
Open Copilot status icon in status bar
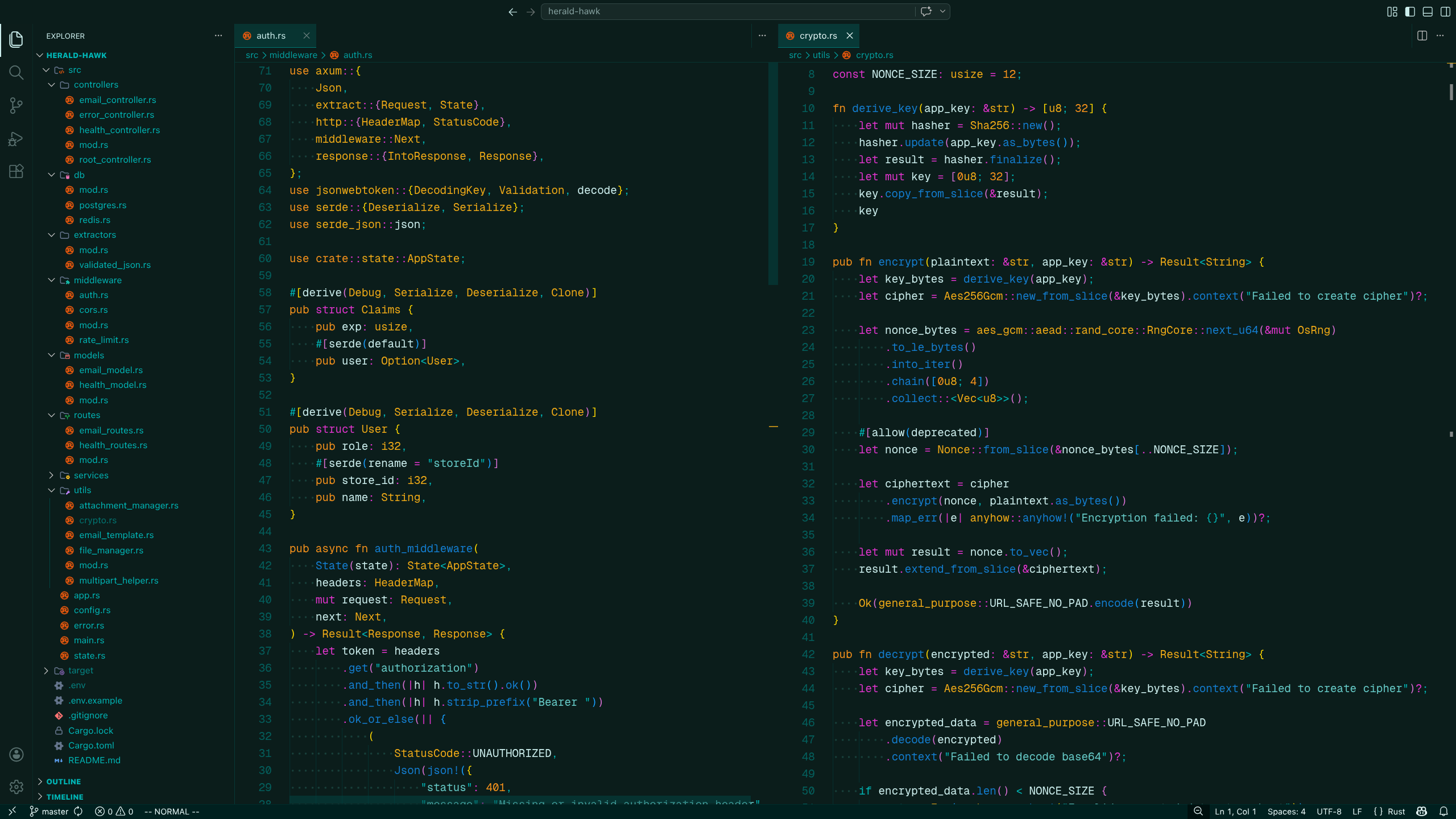pyautogui.click(x=1422, y=812)
